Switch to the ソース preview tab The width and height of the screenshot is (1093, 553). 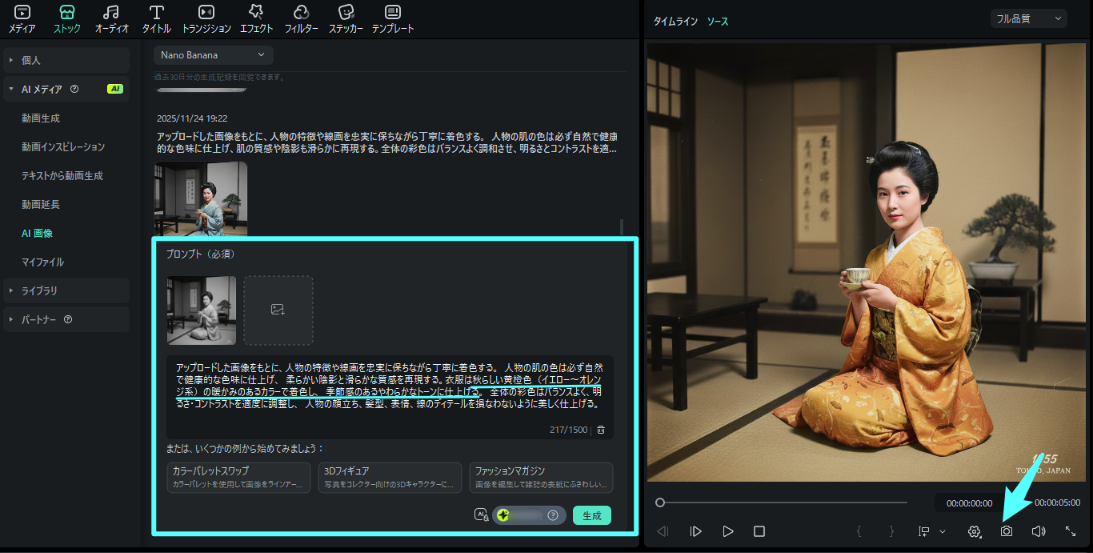(717, 22)
